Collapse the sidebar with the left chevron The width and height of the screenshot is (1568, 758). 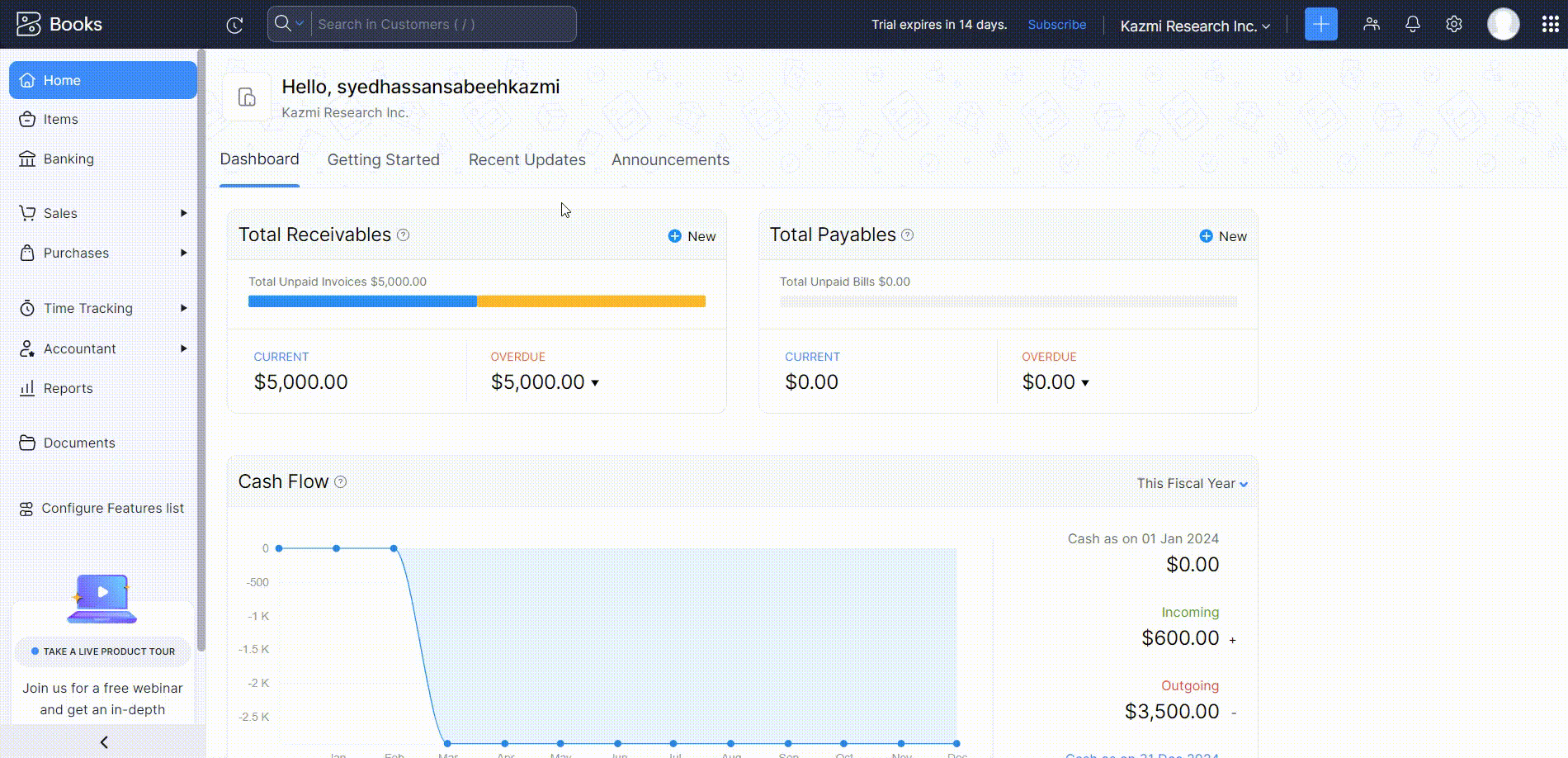(103, 742)
